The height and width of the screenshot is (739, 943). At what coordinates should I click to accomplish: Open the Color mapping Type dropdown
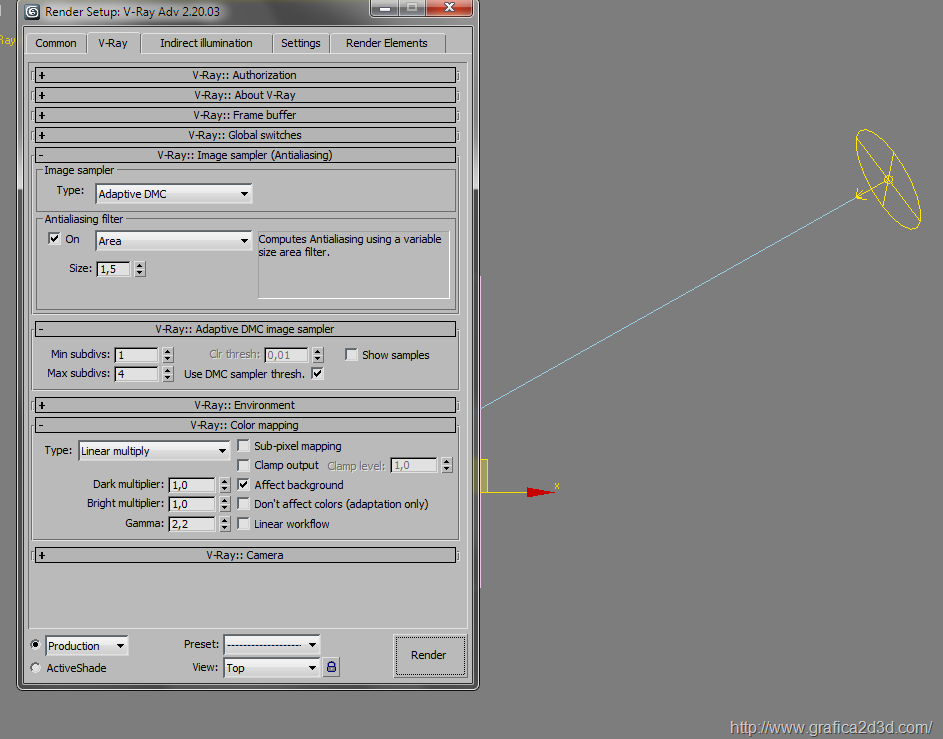(x=154, y=451)
